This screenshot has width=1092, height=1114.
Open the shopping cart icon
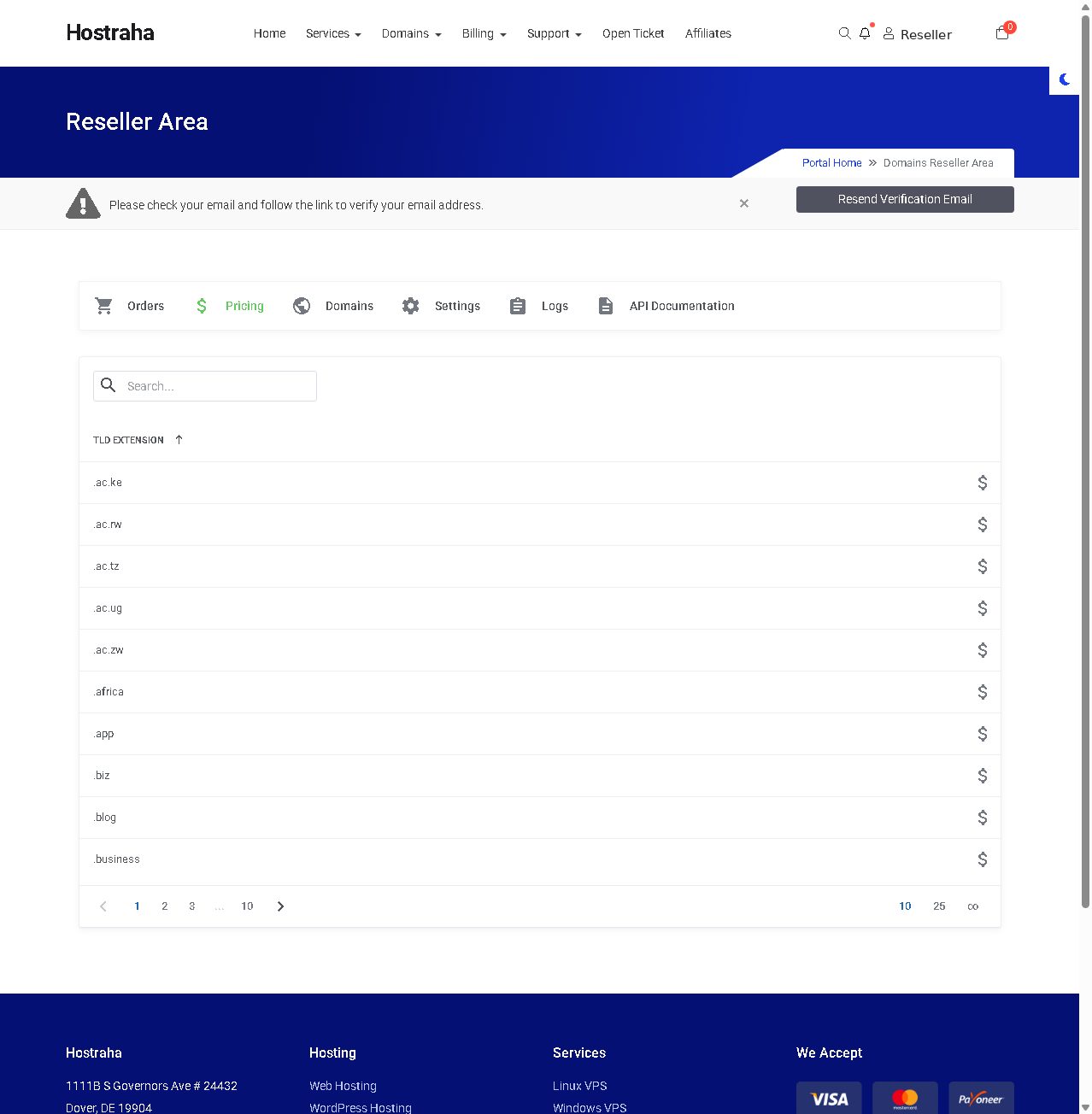tap(1002, 33)
